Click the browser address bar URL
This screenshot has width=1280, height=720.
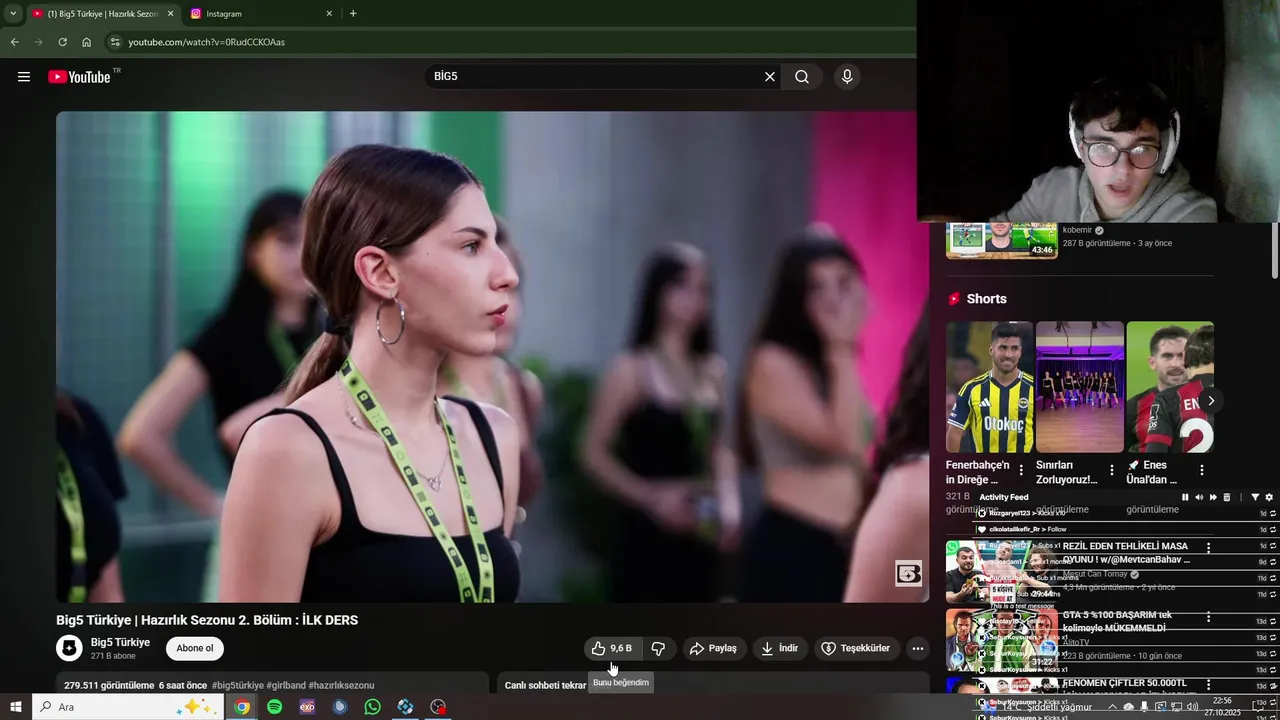pos(207,42)
